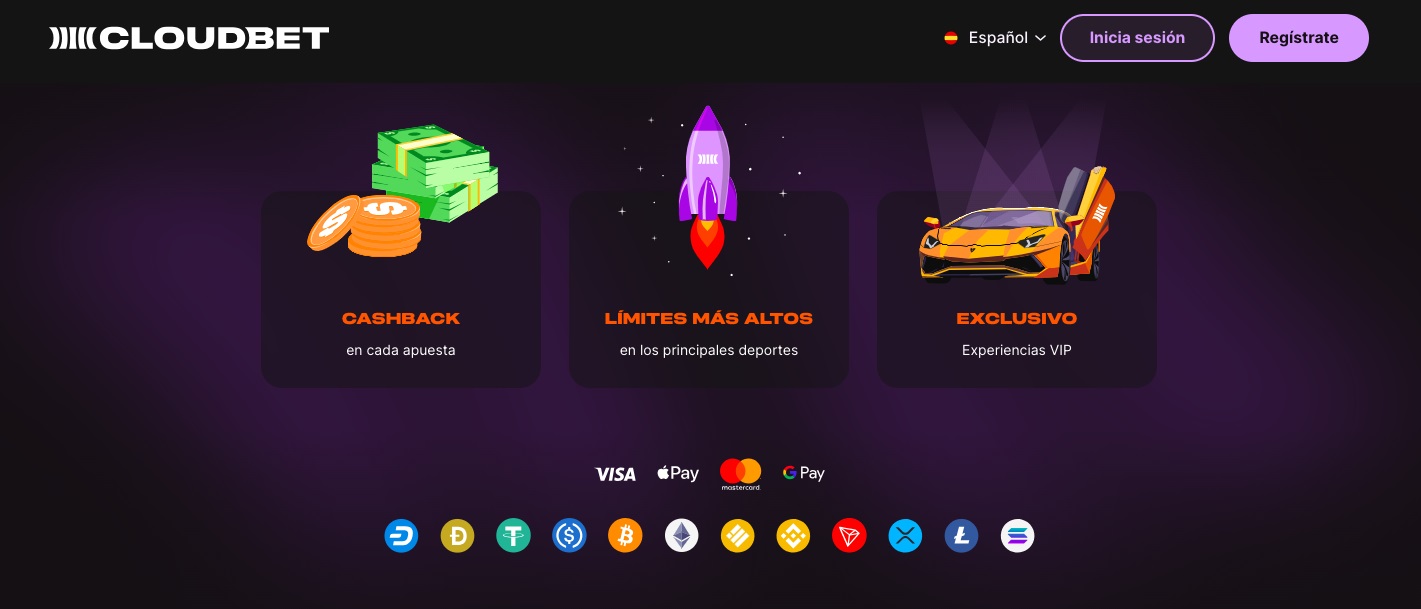Viewport: 1421px width, 609px height.
Task: Click the Cloudbet logo
Action: pyautogui.click(x=189, y=38)
